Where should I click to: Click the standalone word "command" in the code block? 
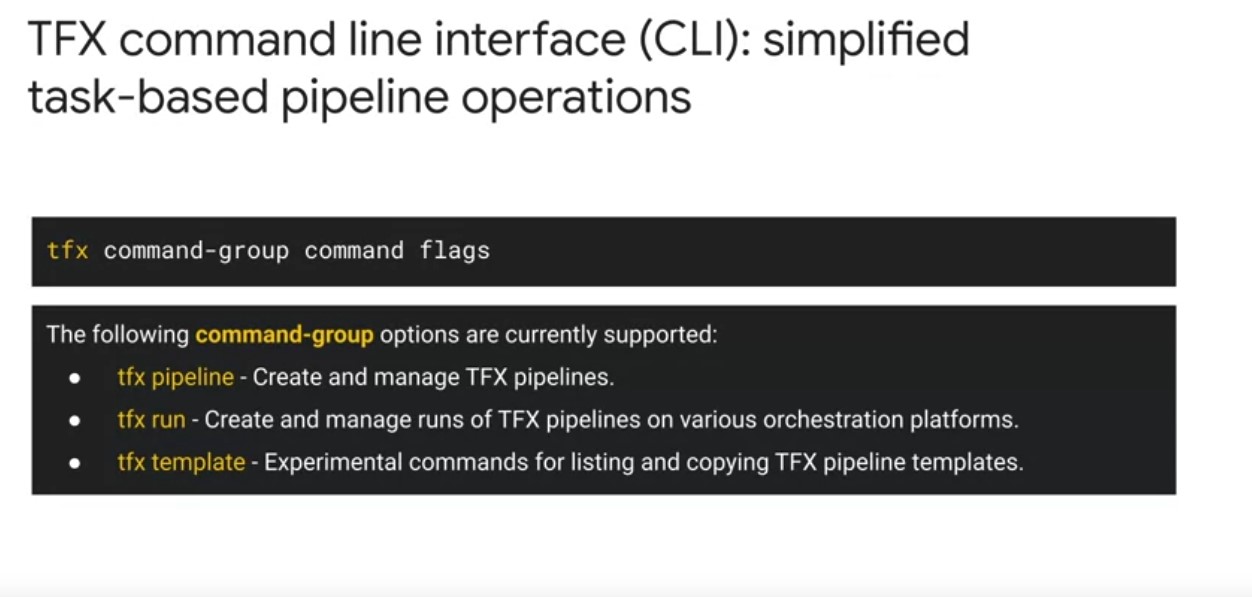[354, 250]
